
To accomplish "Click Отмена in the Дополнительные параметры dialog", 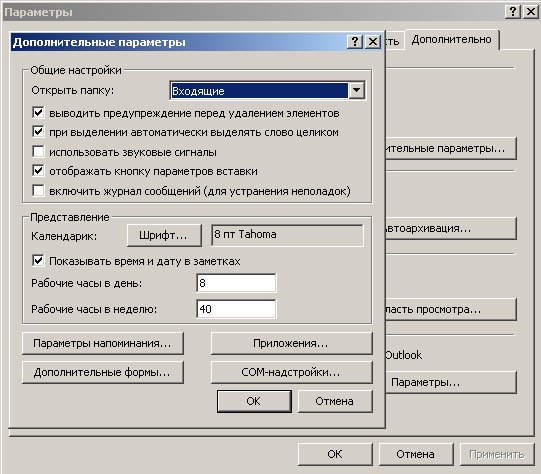I will 335,401.
